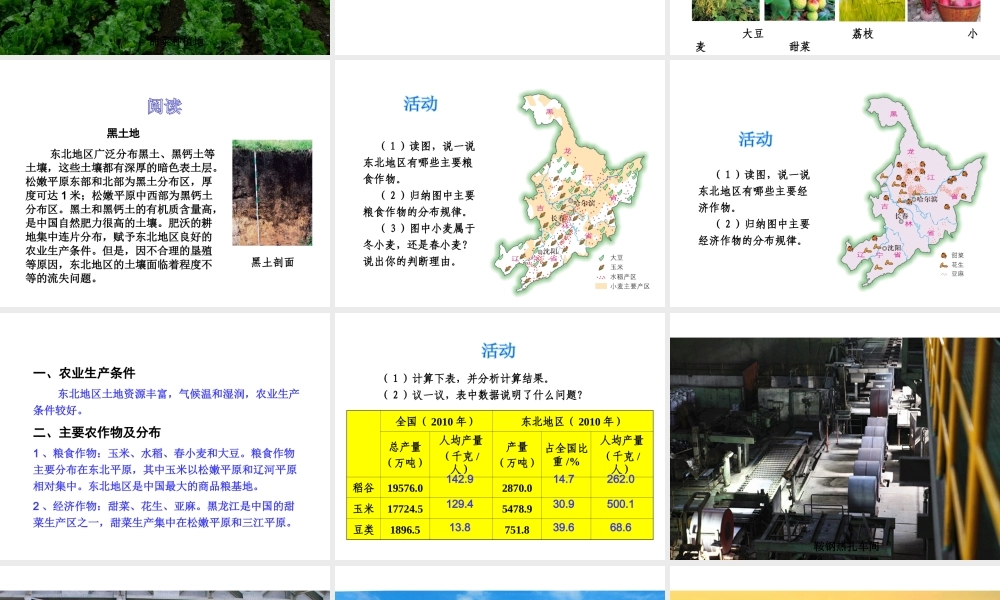The height and width of the screenshot is (600, 1000).
Task: Click the 玉米 row label in table
Action: (x=364, y=509)
